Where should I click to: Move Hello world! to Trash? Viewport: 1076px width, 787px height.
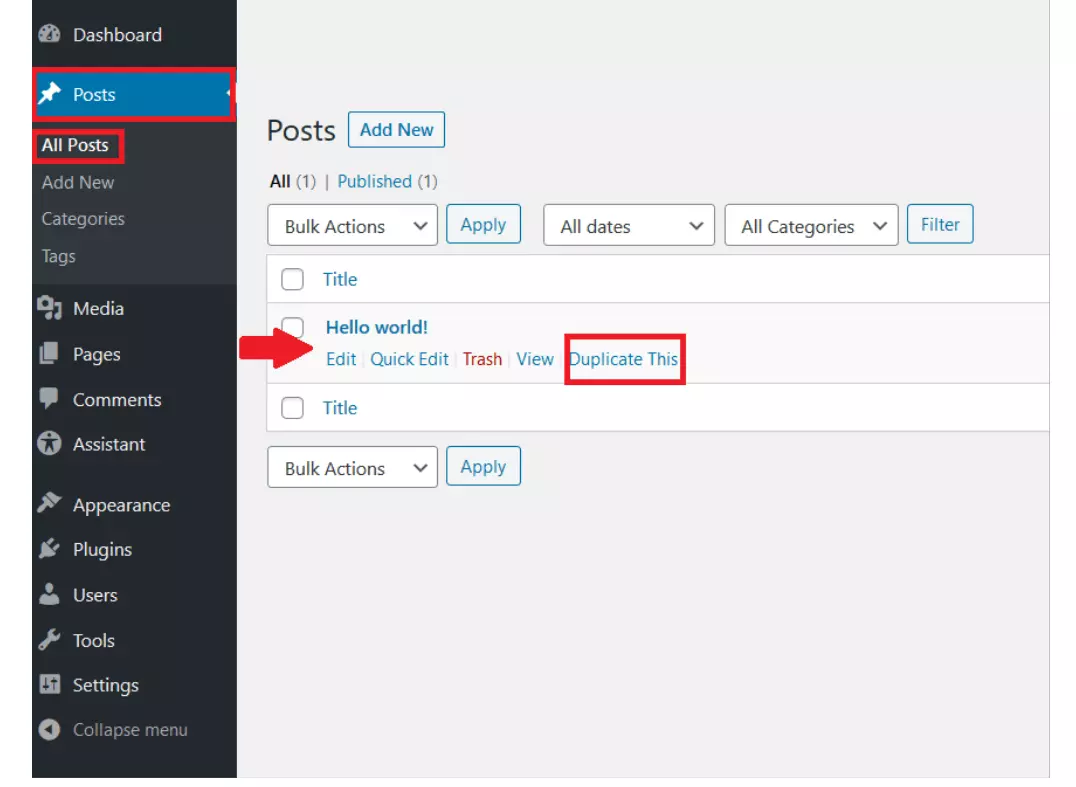482,360
